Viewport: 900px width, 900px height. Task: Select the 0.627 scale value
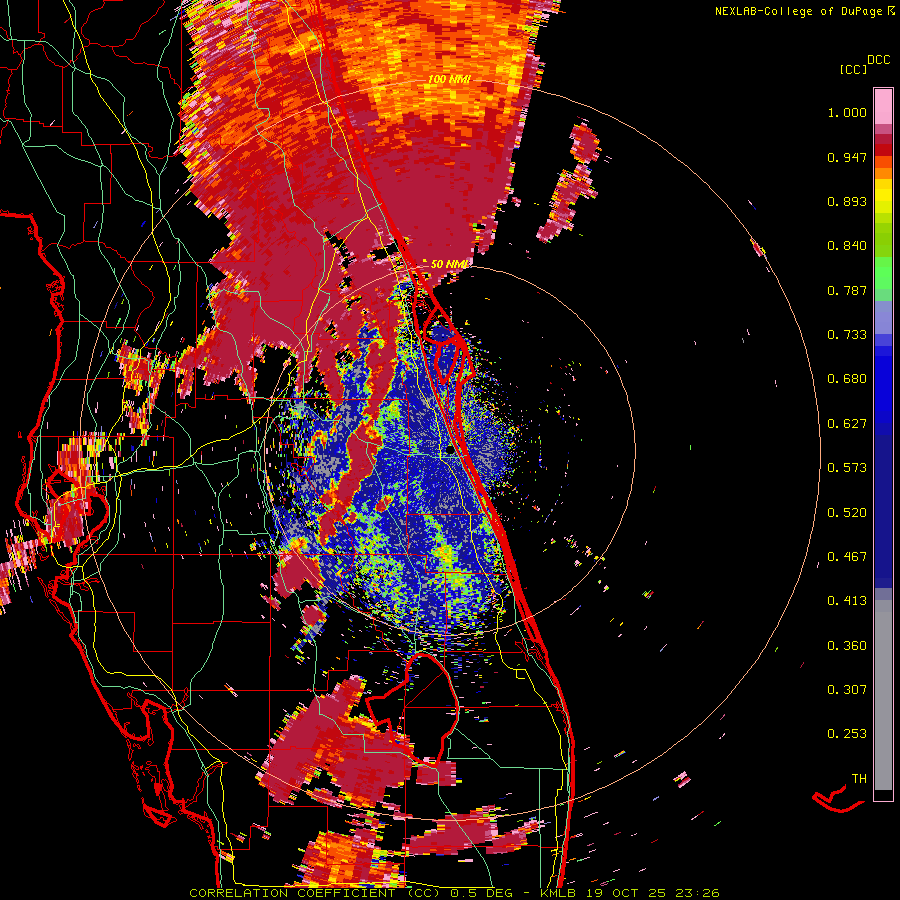[847, 424]
